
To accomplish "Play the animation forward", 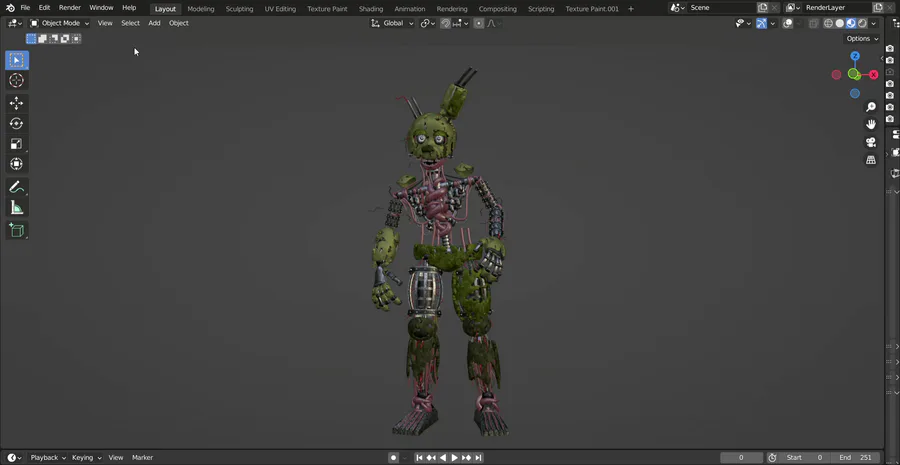I will coord(455,458).
